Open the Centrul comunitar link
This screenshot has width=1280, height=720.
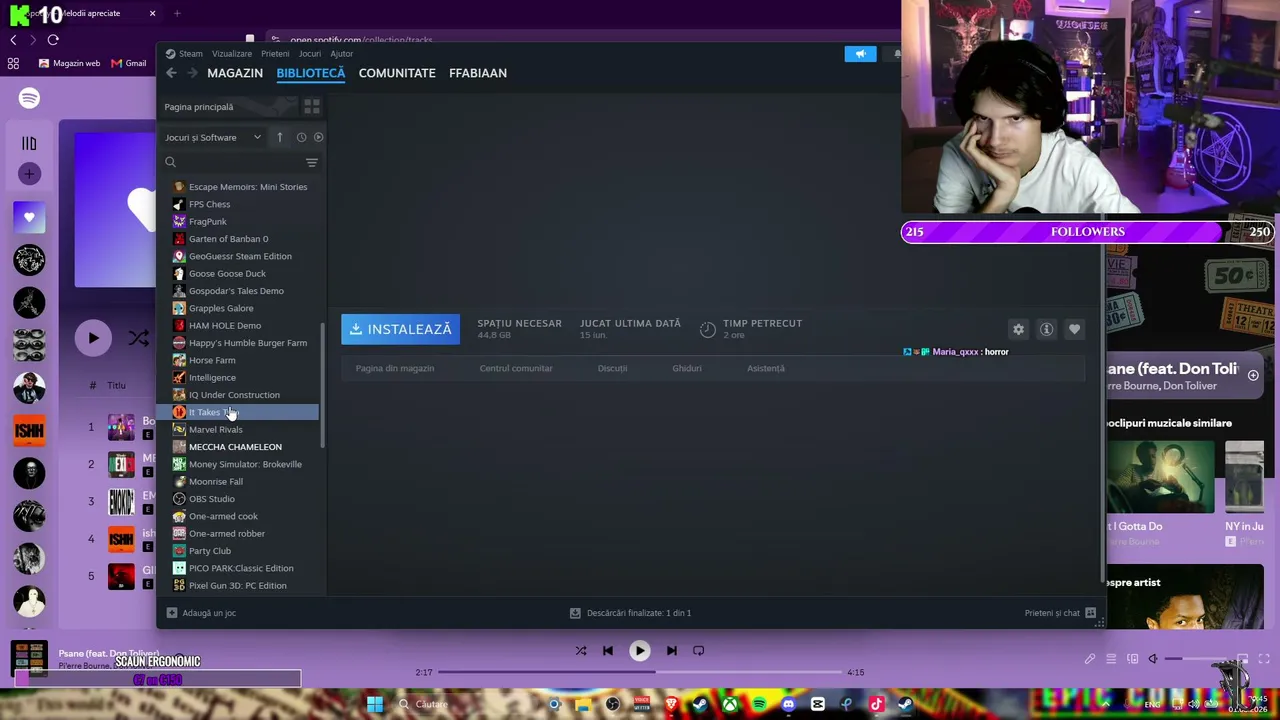click(516, 368)
